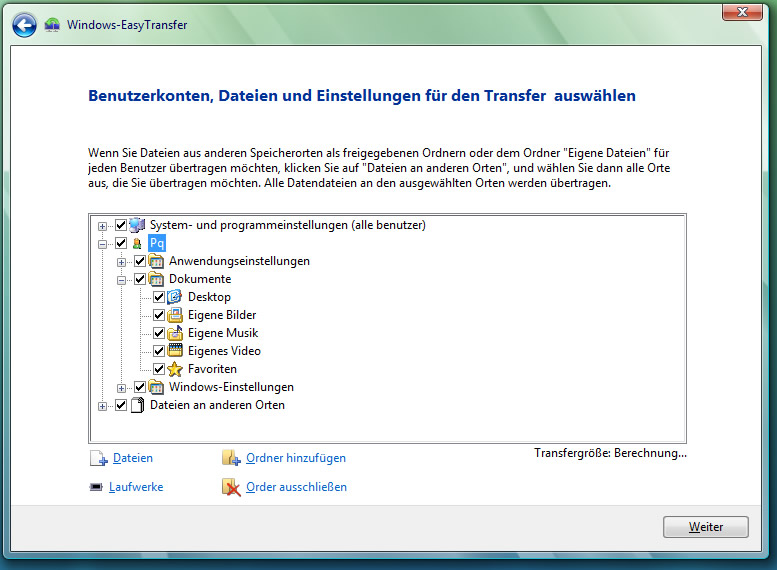
Task: Click the user icon next to Pq
Action: 137,243
